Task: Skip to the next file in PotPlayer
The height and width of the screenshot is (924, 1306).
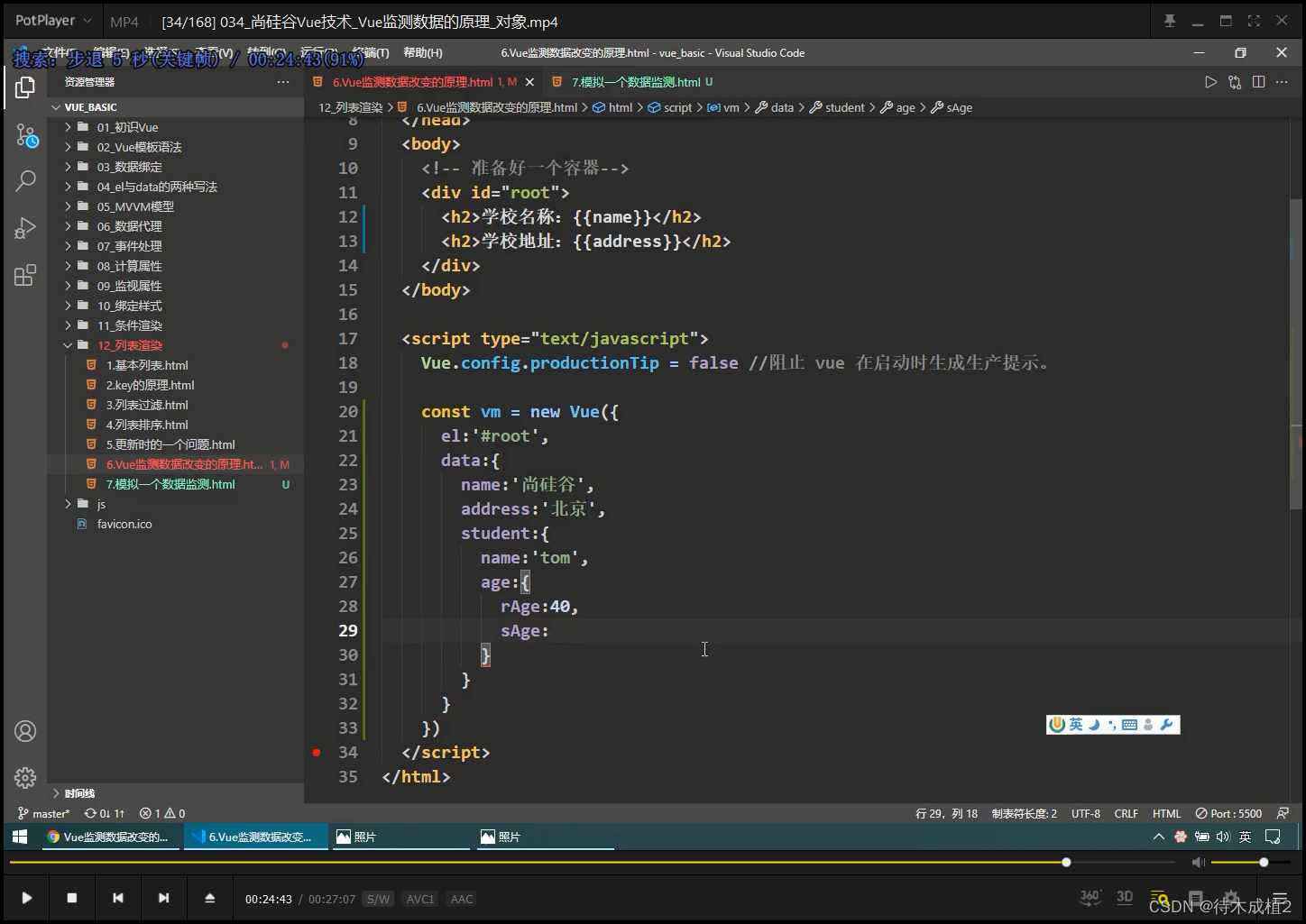Action: [x=163, y=898]
